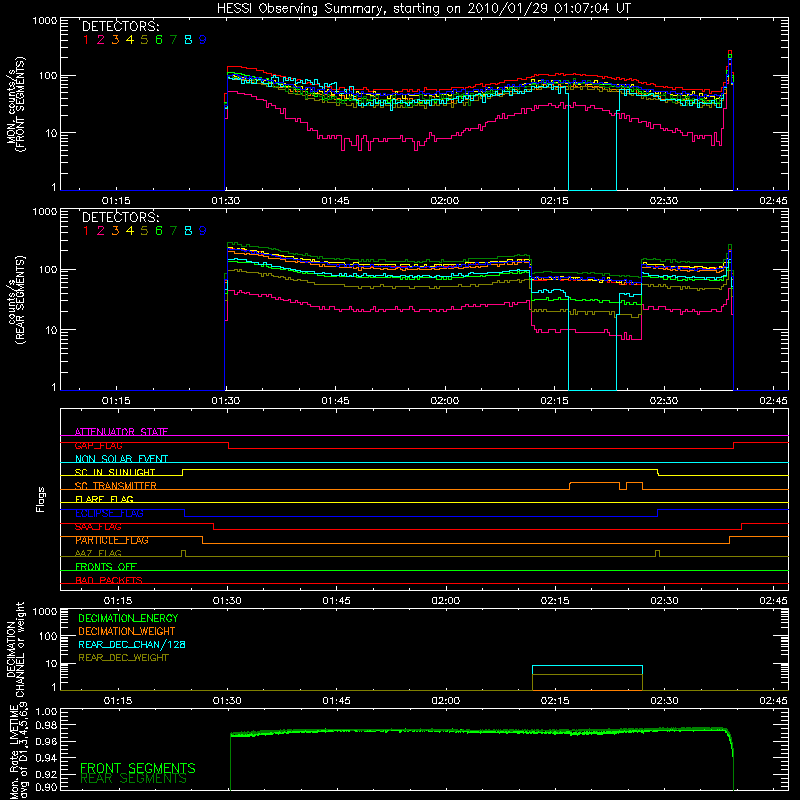The width and height of the screenshot is (800, 800).
Task: Click the 'REAR_DEC_WEIGHT' legend entry
Action: [123, 658]
